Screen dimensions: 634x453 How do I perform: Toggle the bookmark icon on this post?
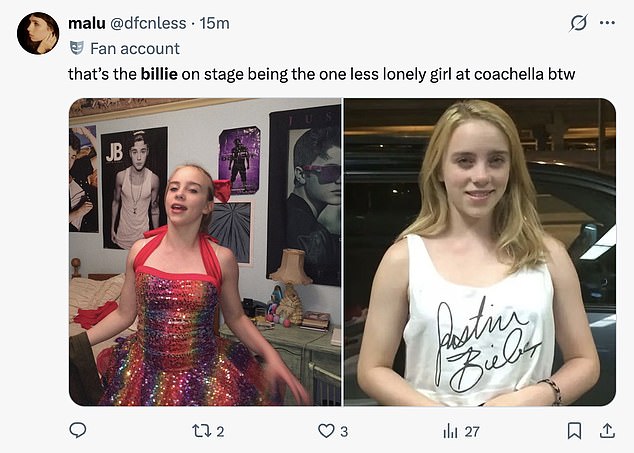pyautogui.click(x=575, y=431)
